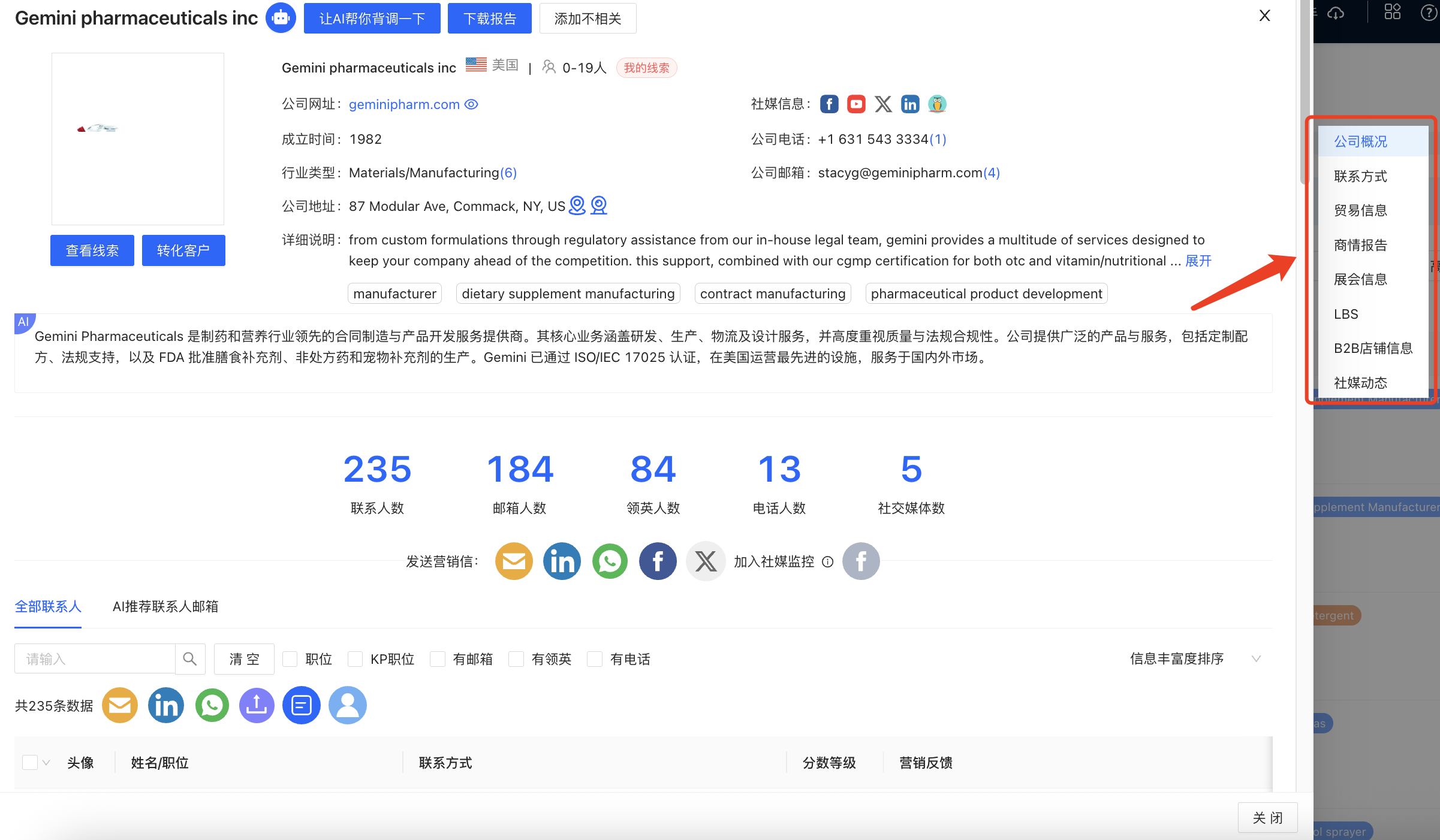
Task: Expand the detailed description with 展开
Action: 1198,261
